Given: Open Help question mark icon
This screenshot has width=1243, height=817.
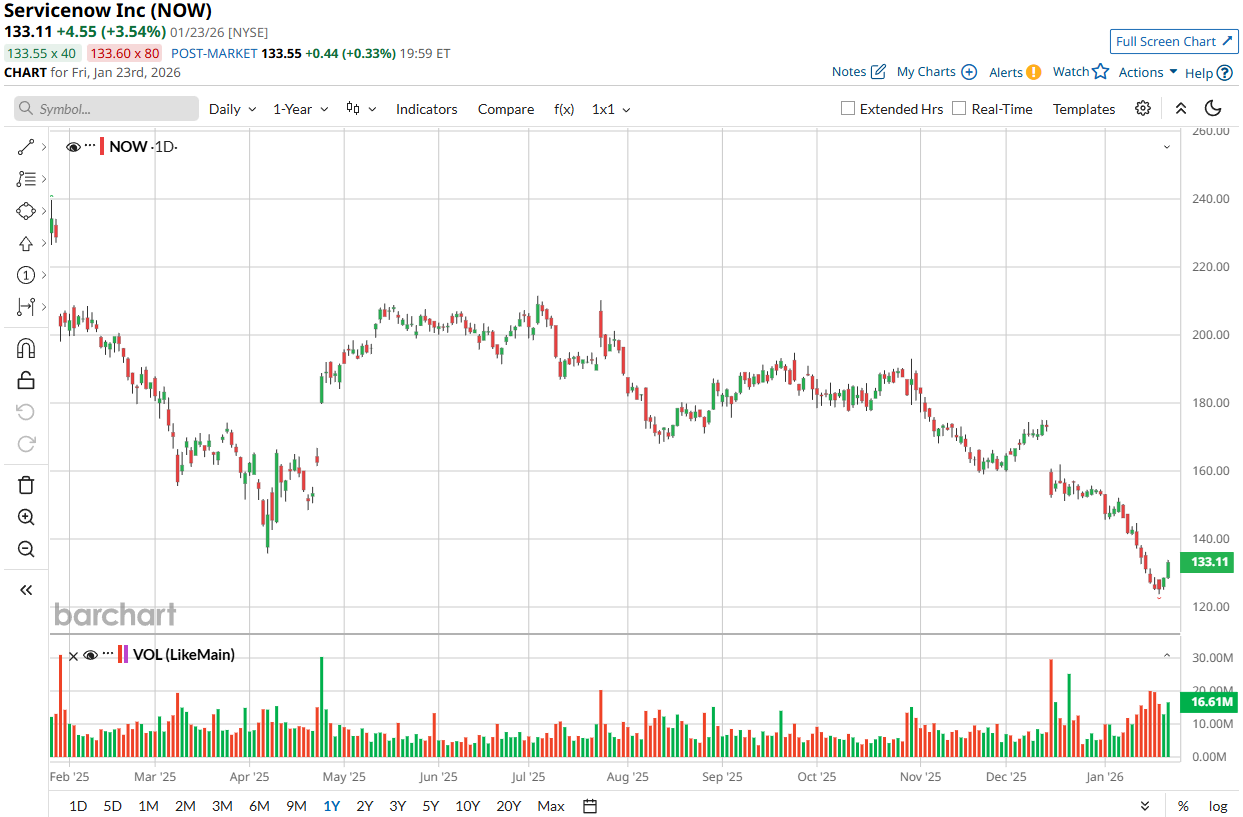Looking at the screenshot, I should 1223,73.
